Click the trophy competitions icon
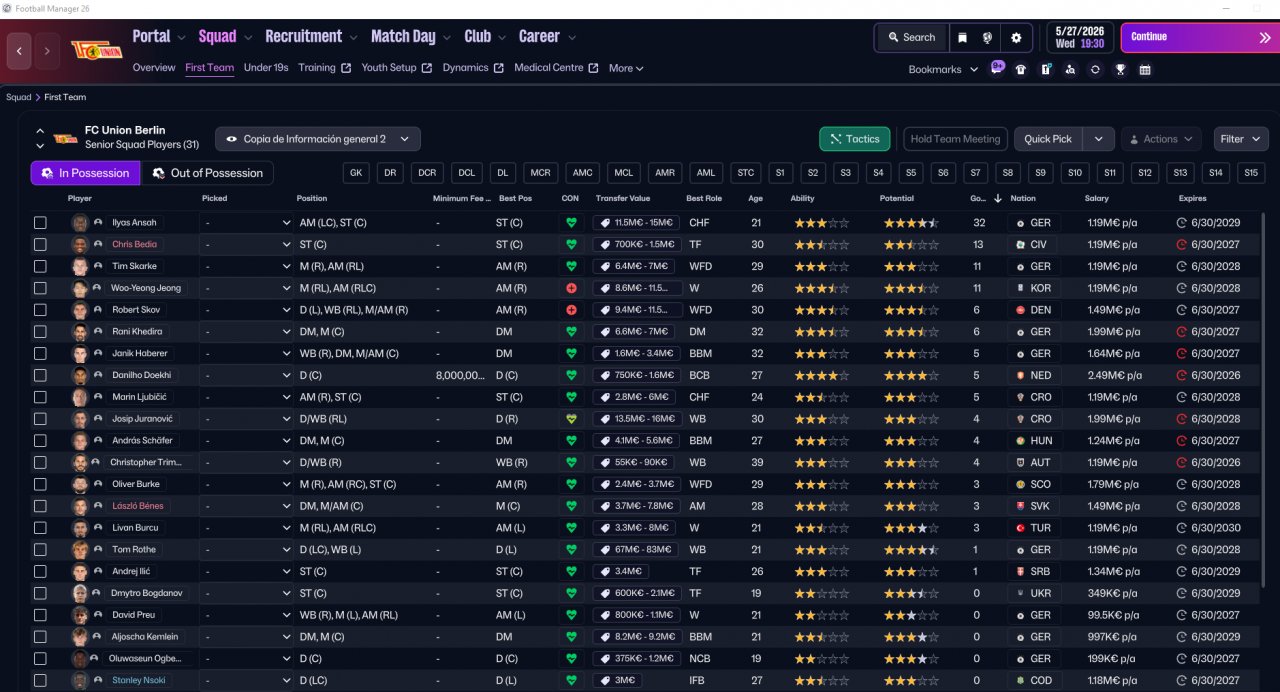This screenshot has width=1280, height=692. pyautogui.click(x=1120, y=70)
